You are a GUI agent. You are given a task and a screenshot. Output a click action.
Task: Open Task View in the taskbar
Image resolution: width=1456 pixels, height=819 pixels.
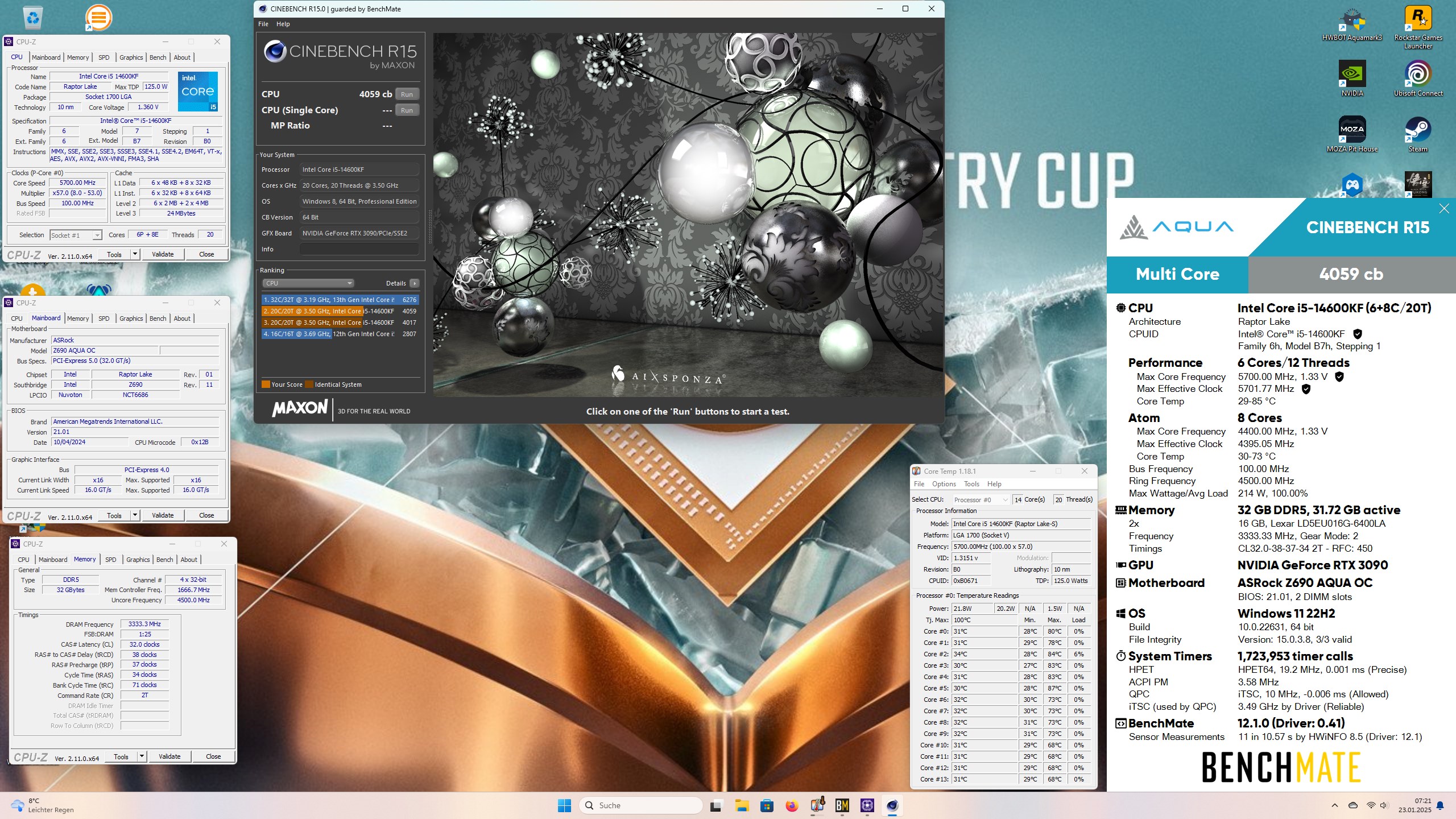715,805
